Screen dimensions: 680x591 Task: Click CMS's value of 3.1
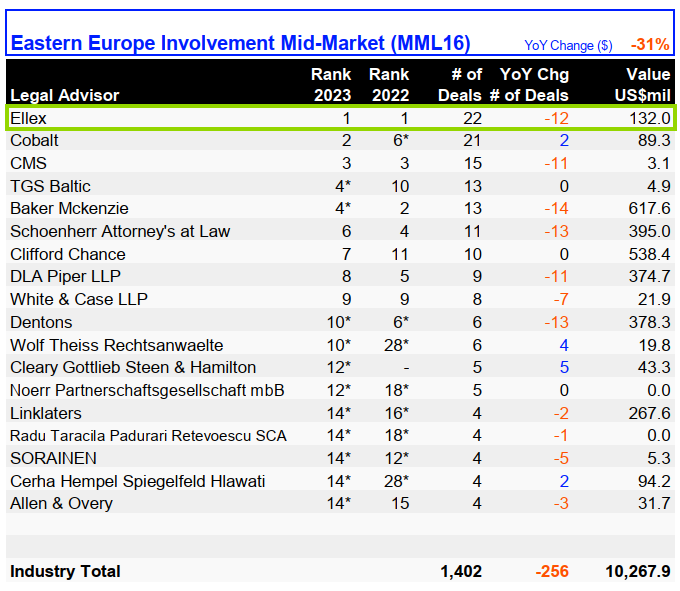click(x=659, y=163)
